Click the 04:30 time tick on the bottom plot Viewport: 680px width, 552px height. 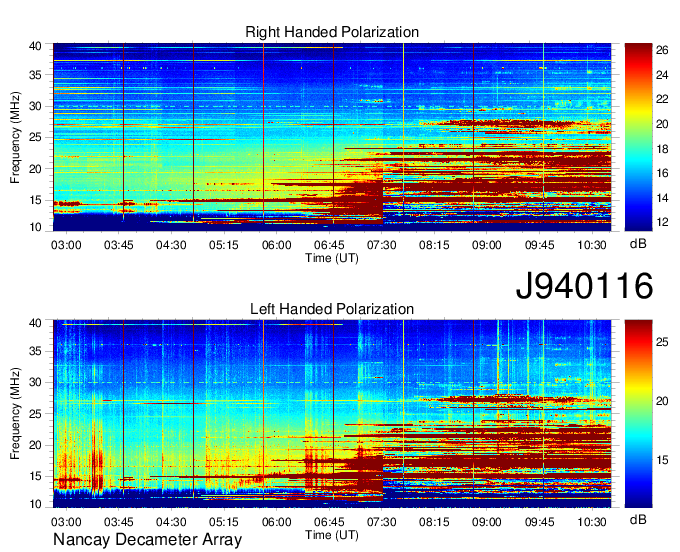[x=171, y=522]
